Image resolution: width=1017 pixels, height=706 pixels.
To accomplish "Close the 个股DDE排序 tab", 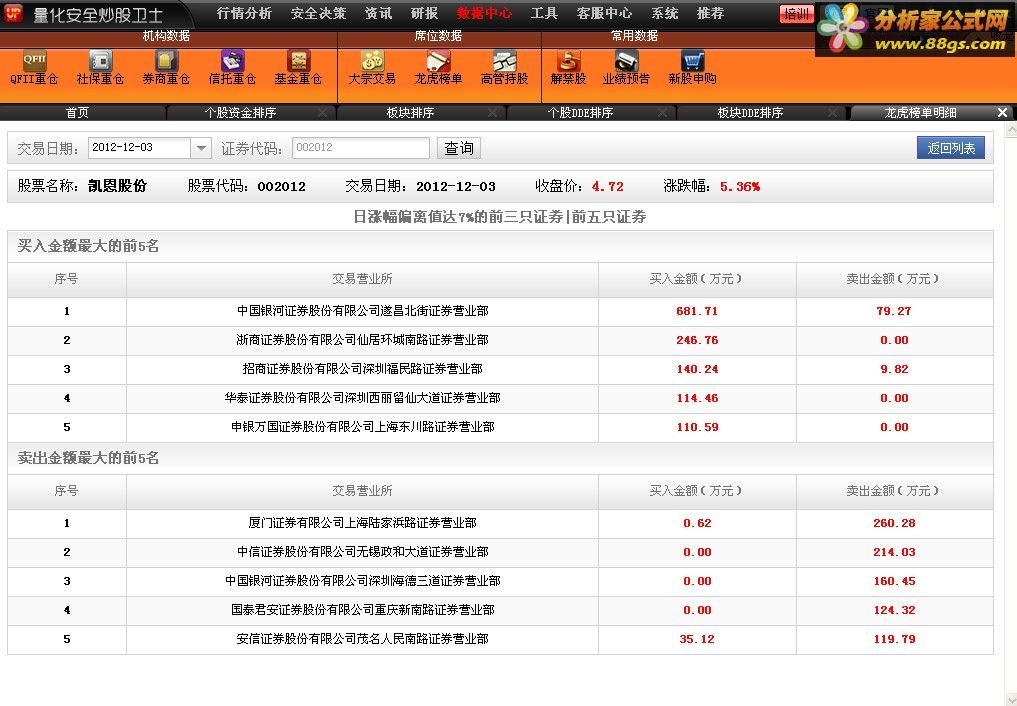I will pos(662,113).
